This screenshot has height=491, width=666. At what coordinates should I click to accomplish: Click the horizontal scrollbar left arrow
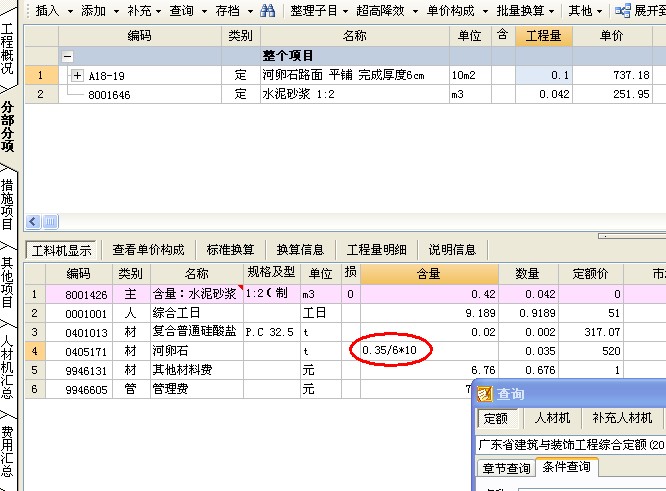point(33,222)
